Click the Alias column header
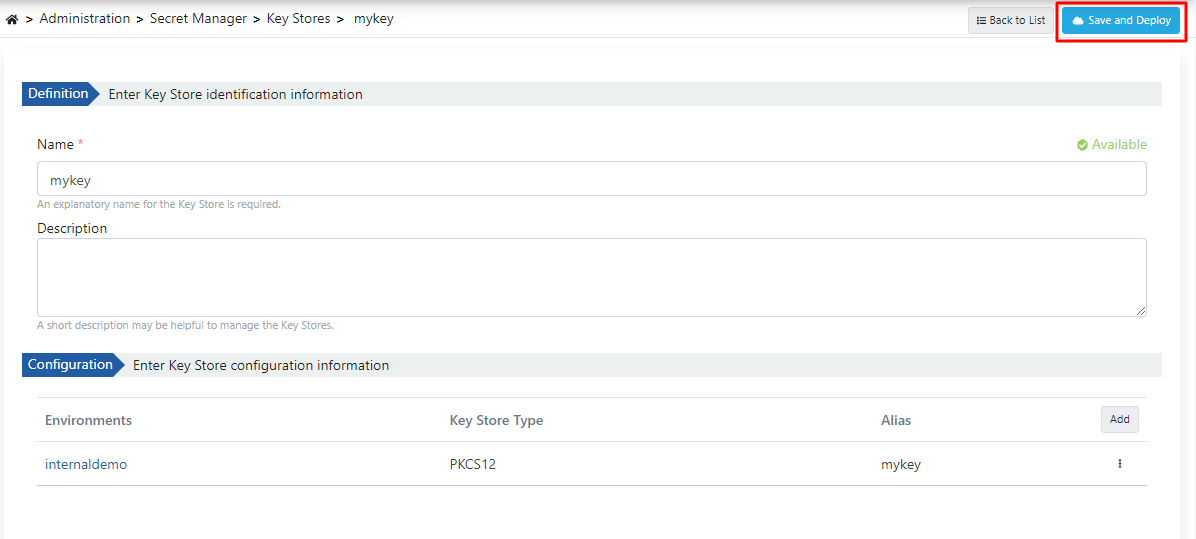 (x=896, y=420)
